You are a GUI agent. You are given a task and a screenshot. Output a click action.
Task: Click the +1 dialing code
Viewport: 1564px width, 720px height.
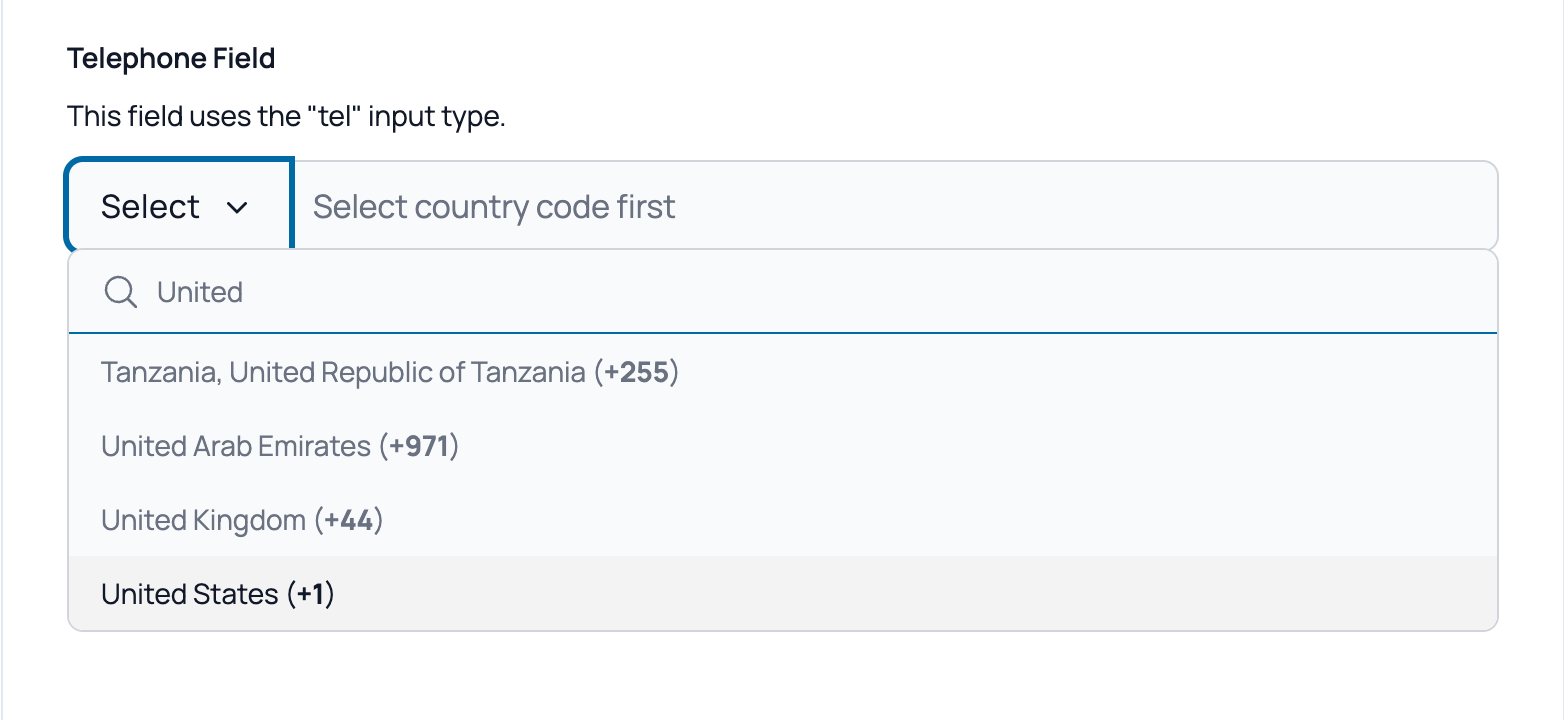coord(310,594)
